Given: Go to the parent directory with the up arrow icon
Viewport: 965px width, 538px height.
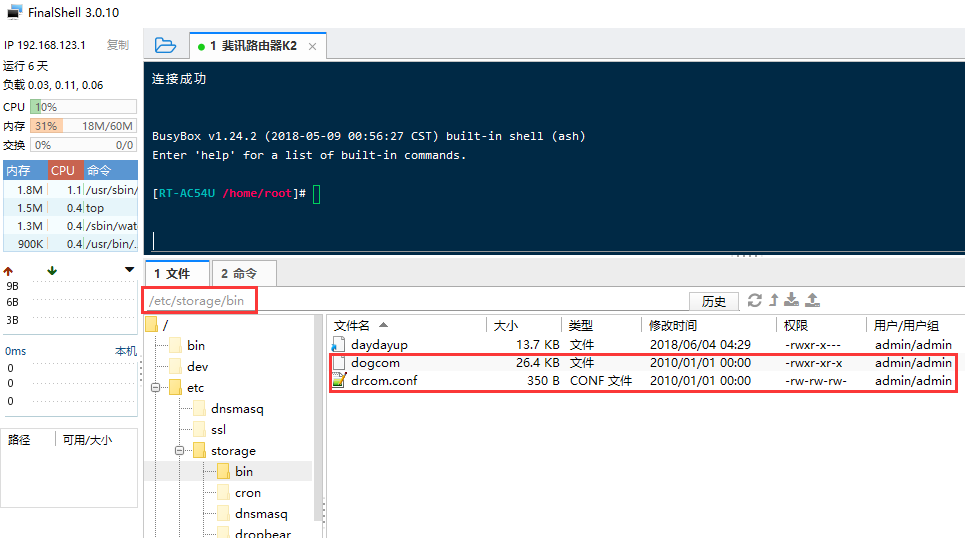Looking at the screenshot, I should pyautogui.click(x=774, y=300).
